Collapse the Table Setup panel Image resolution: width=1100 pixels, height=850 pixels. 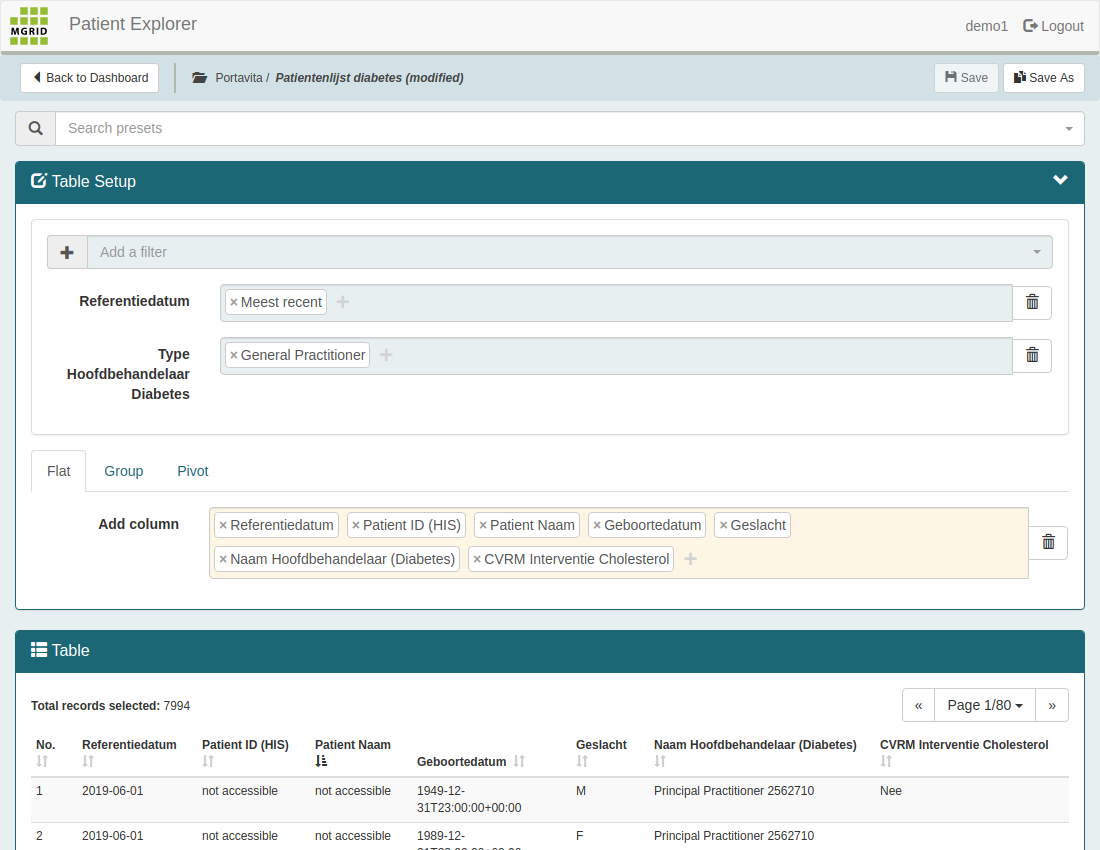tap(1060, 180)
